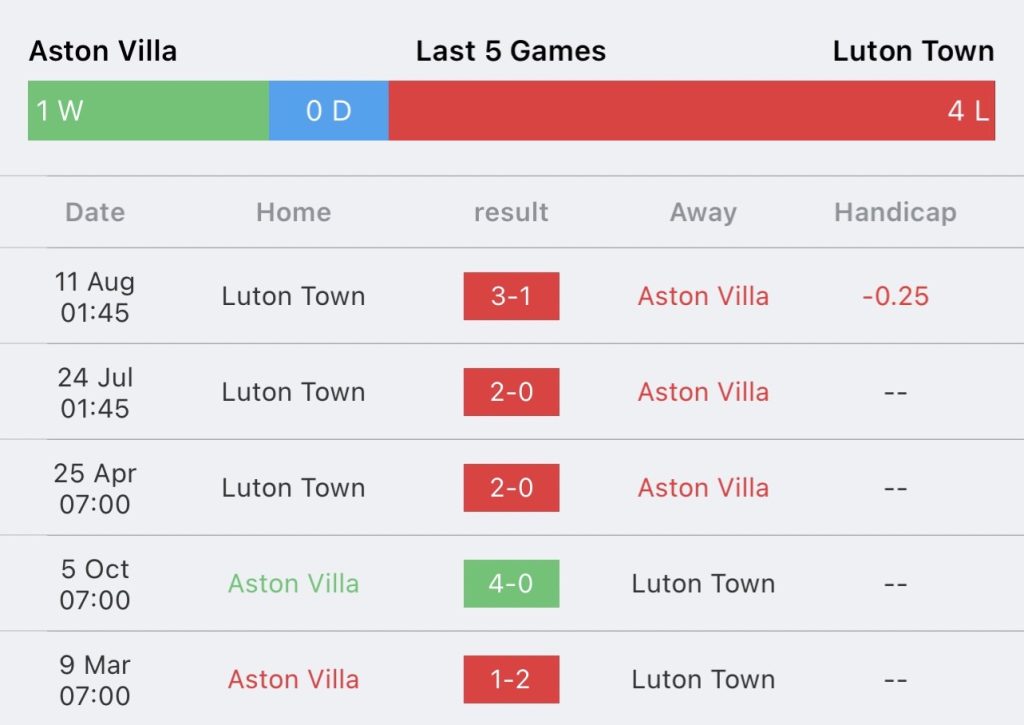Viewport: 1024px width, 725px height.
Task: Click the blue 0 D bar segment
Action: 328,110
